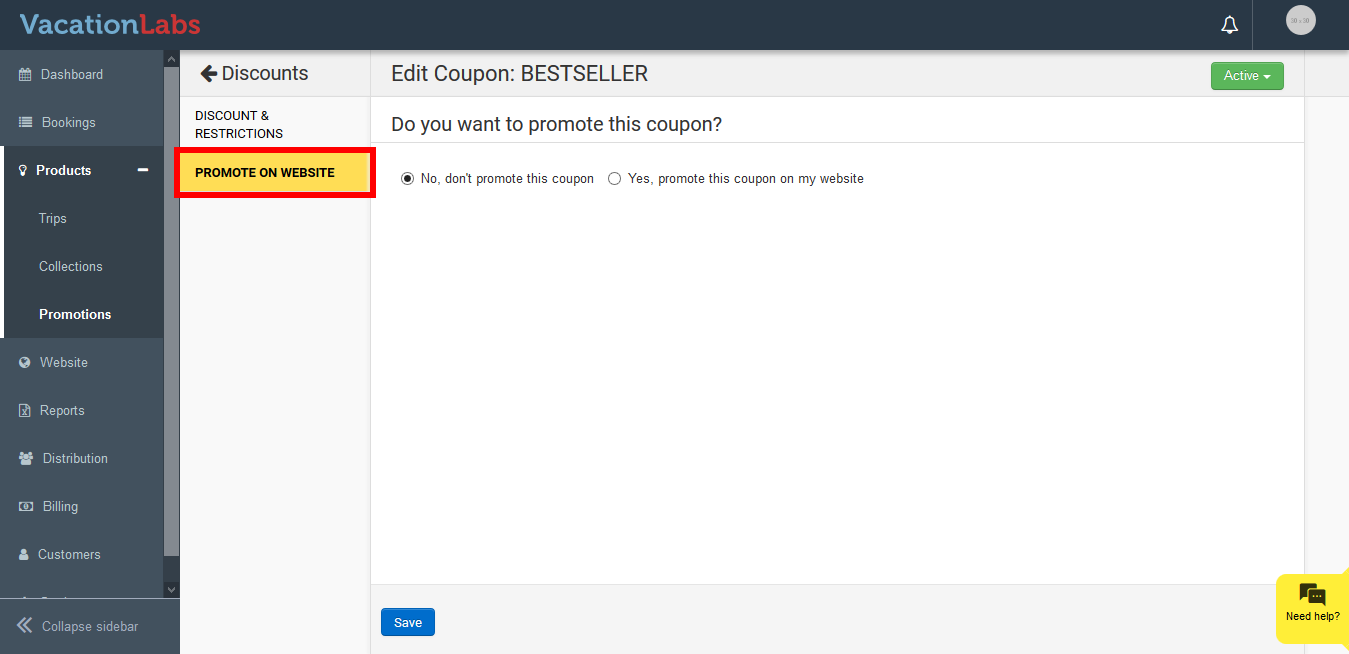Open the user profile avatar

[1300, 20]
